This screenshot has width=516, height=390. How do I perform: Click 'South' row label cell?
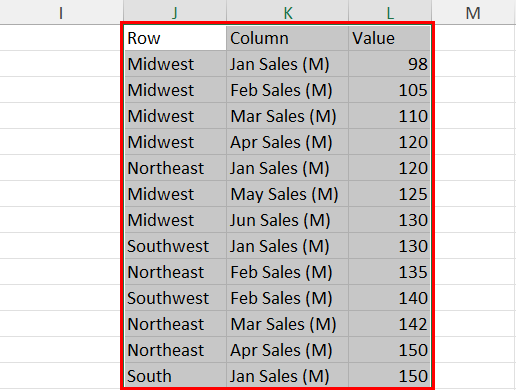[175, 376]
